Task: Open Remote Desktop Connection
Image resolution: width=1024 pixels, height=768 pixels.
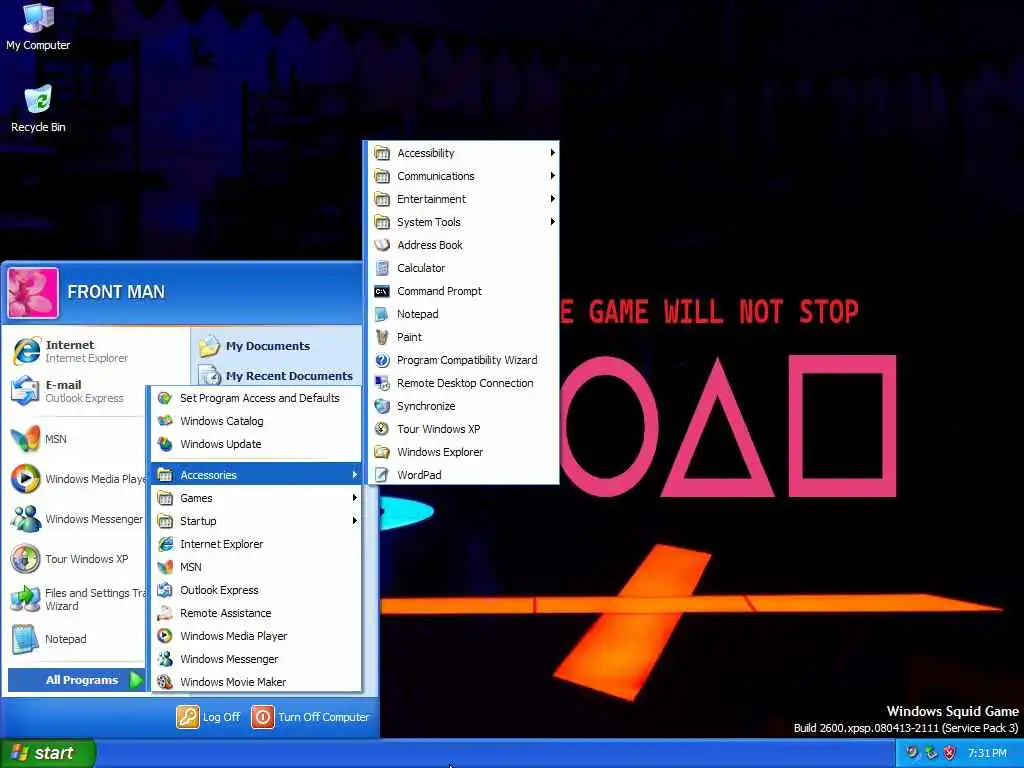Action: point(464,383)
